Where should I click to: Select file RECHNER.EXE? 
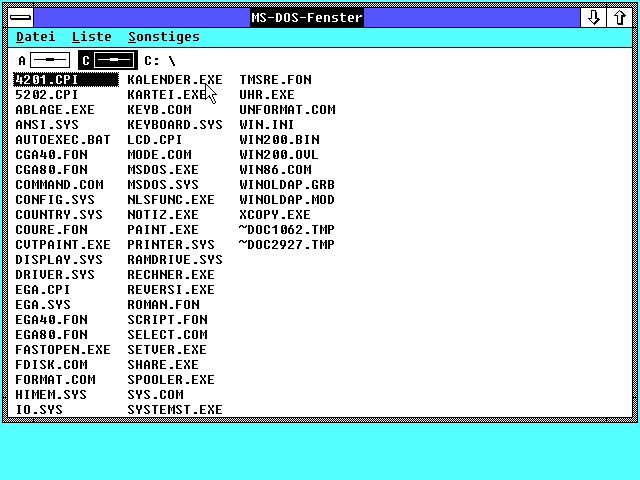tap(170, 275)
